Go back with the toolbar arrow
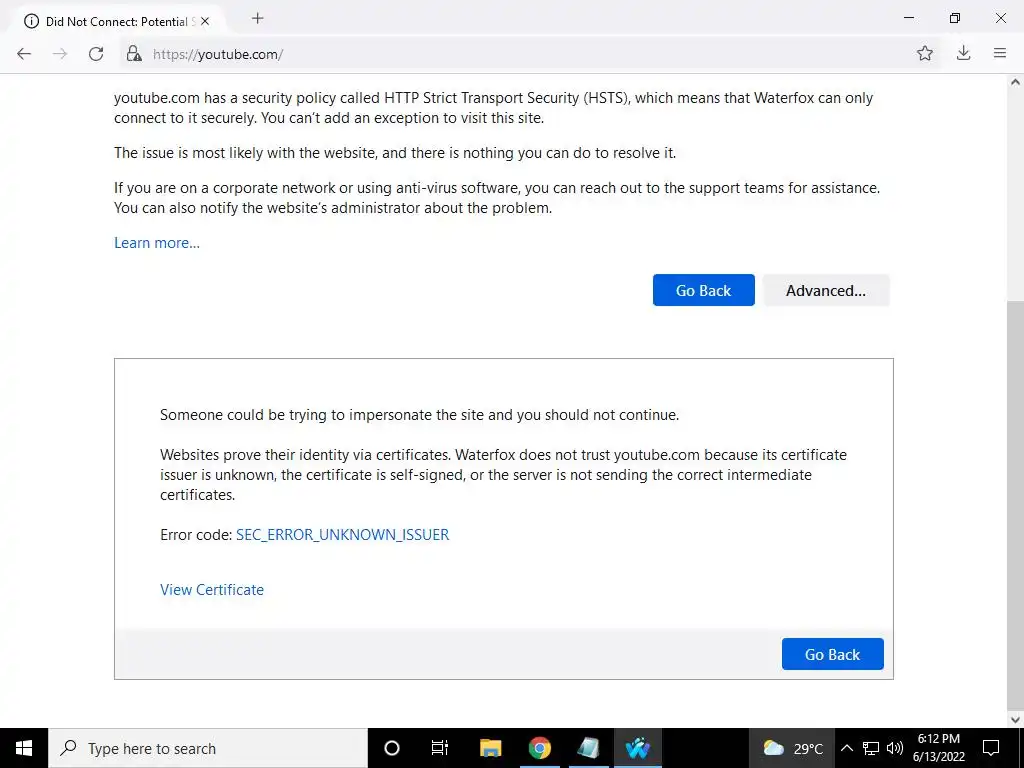The image size is (1024, 768). 24,54
